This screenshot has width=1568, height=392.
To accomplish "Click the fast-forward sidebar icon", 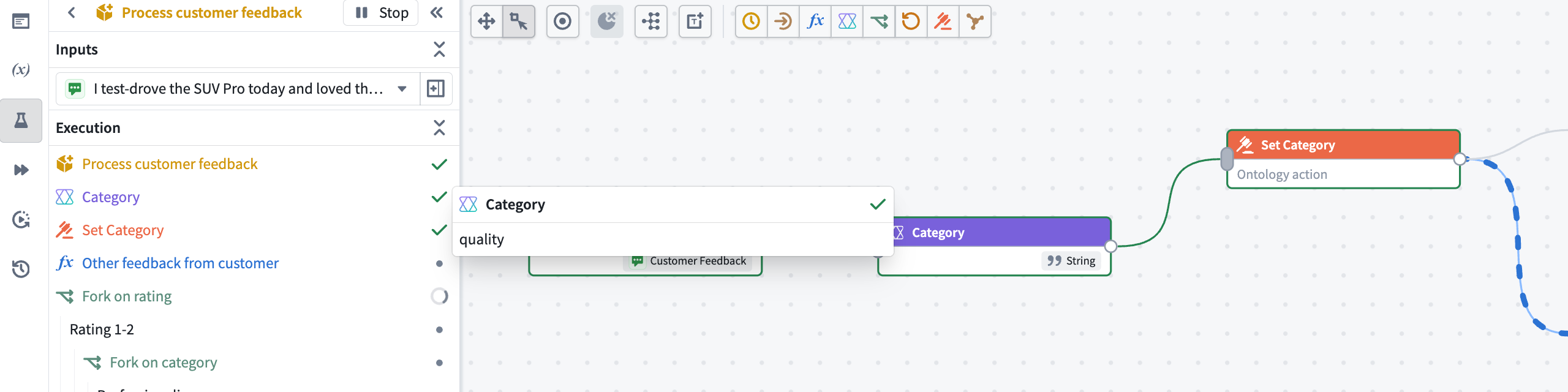I will tap(21, 170).
